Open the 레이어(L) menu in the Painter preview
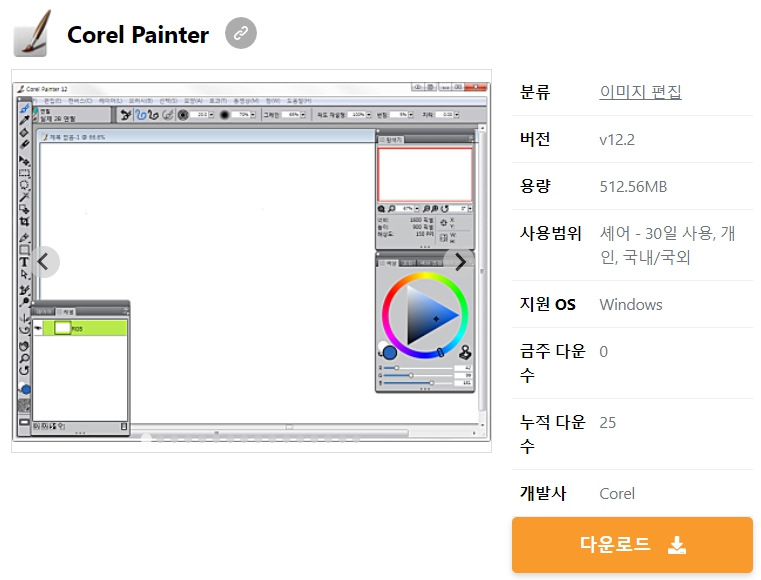This screenshot has width=761, height=580. coord(110,100)
